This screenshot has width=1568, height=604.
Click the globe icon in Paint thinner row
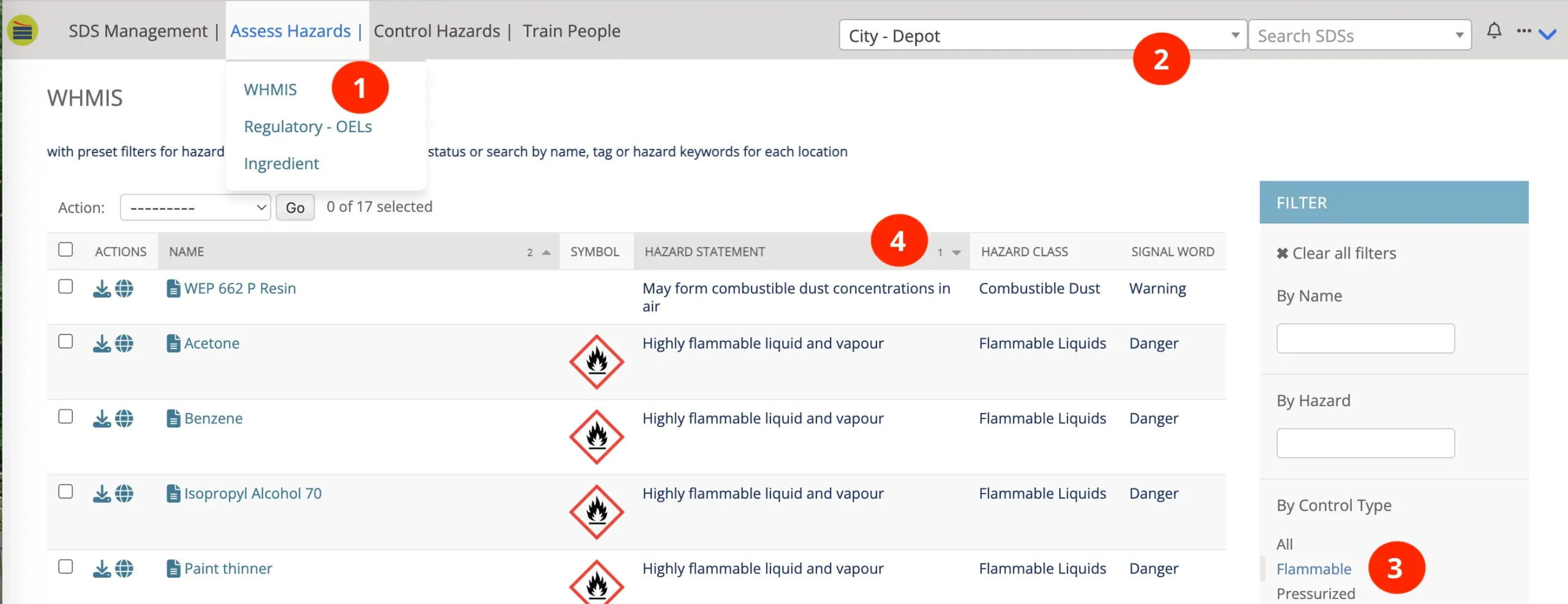[x=124, y=569]
